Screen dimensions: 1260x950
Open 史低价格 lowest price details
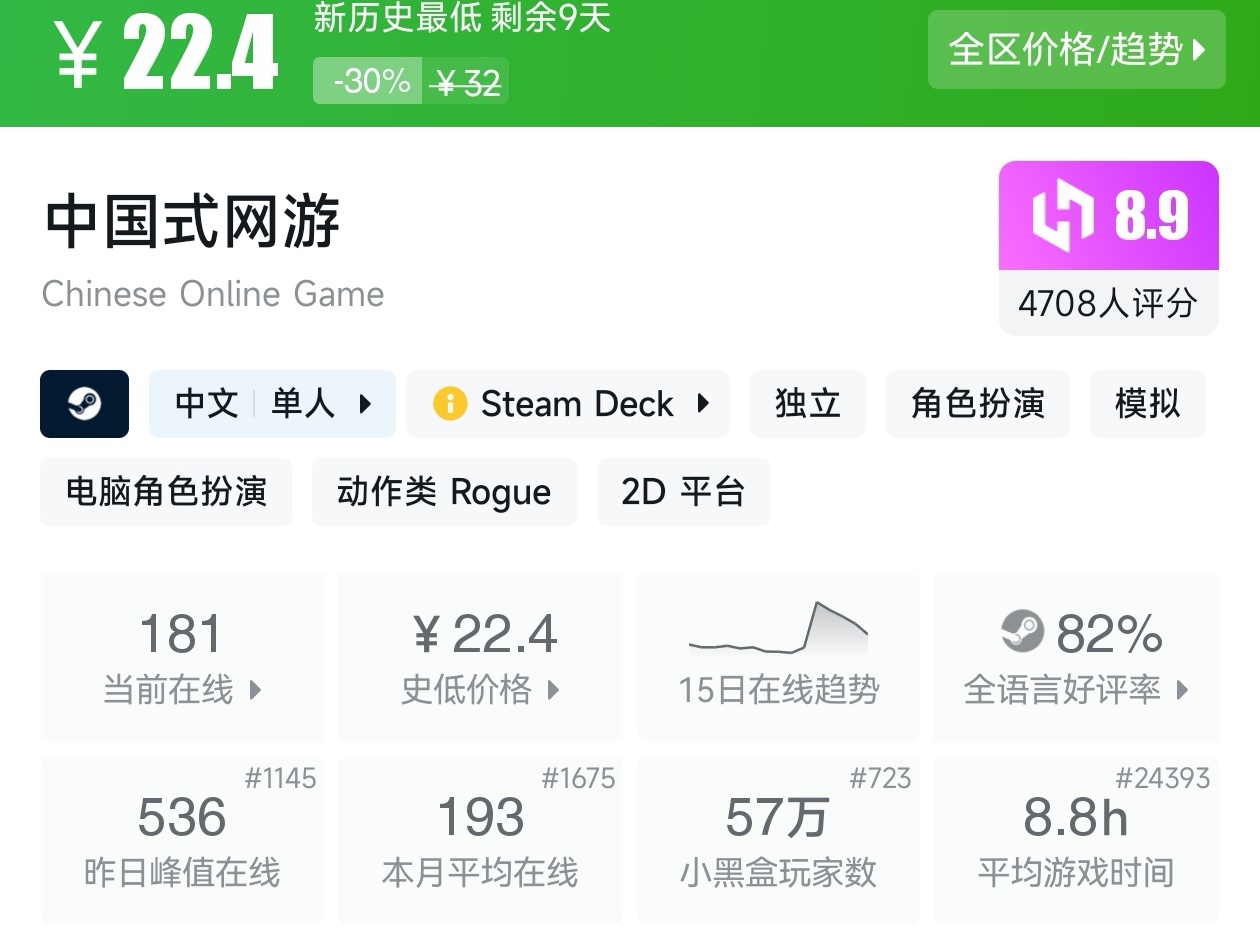coord(480,657)
